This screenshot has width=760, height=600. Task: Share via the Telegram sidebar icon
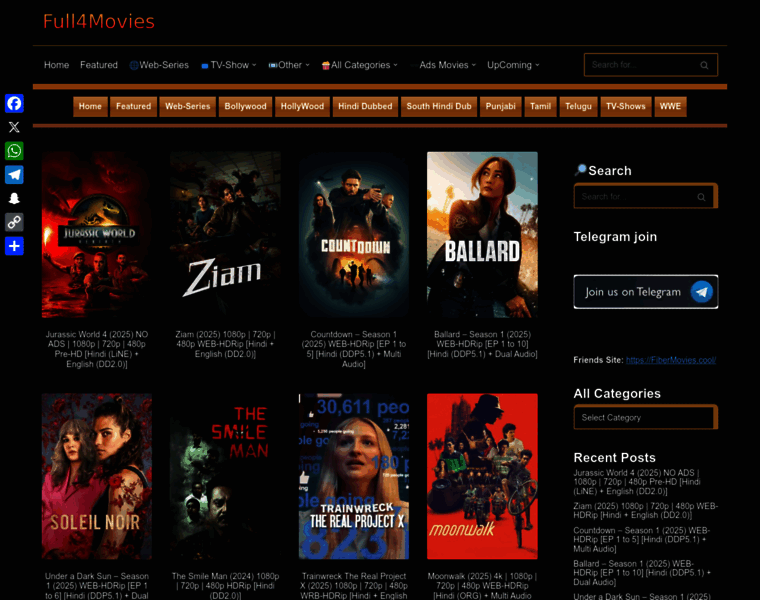click(x=14, y=174)
